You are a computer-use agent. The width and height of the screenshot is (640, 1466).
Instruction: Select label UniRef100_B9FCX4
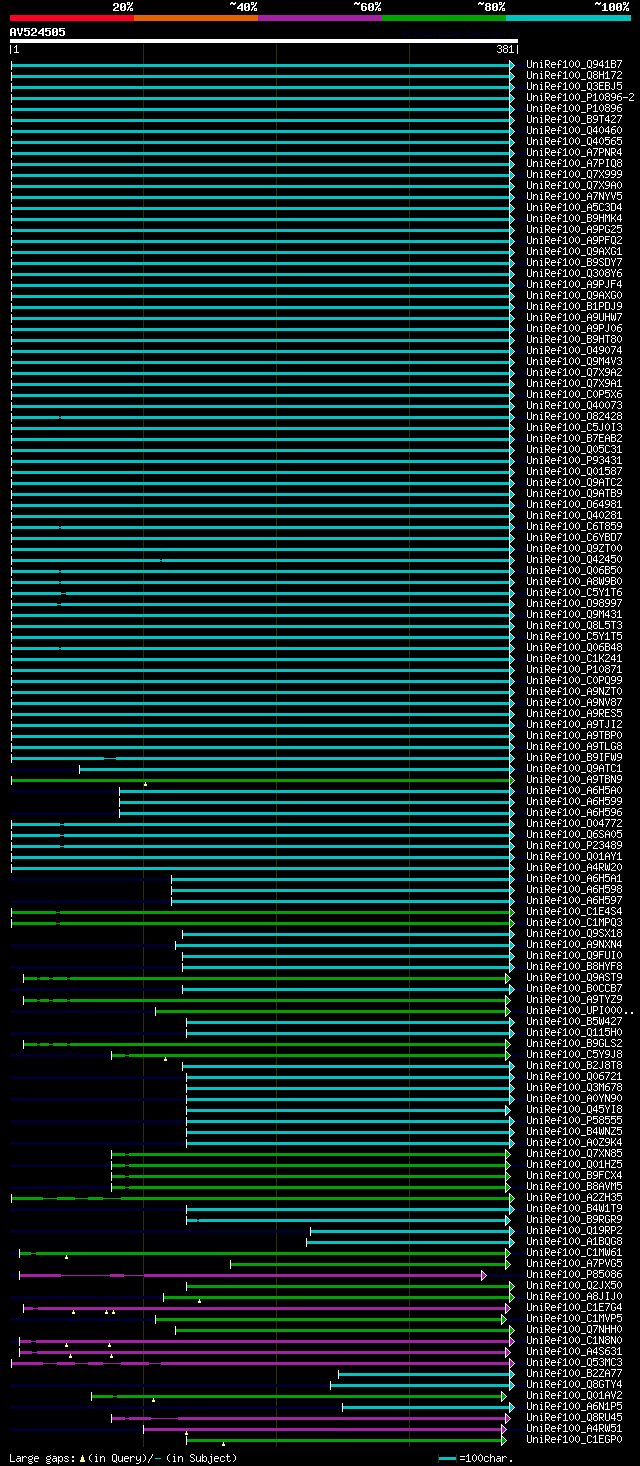click(575, 1175)
